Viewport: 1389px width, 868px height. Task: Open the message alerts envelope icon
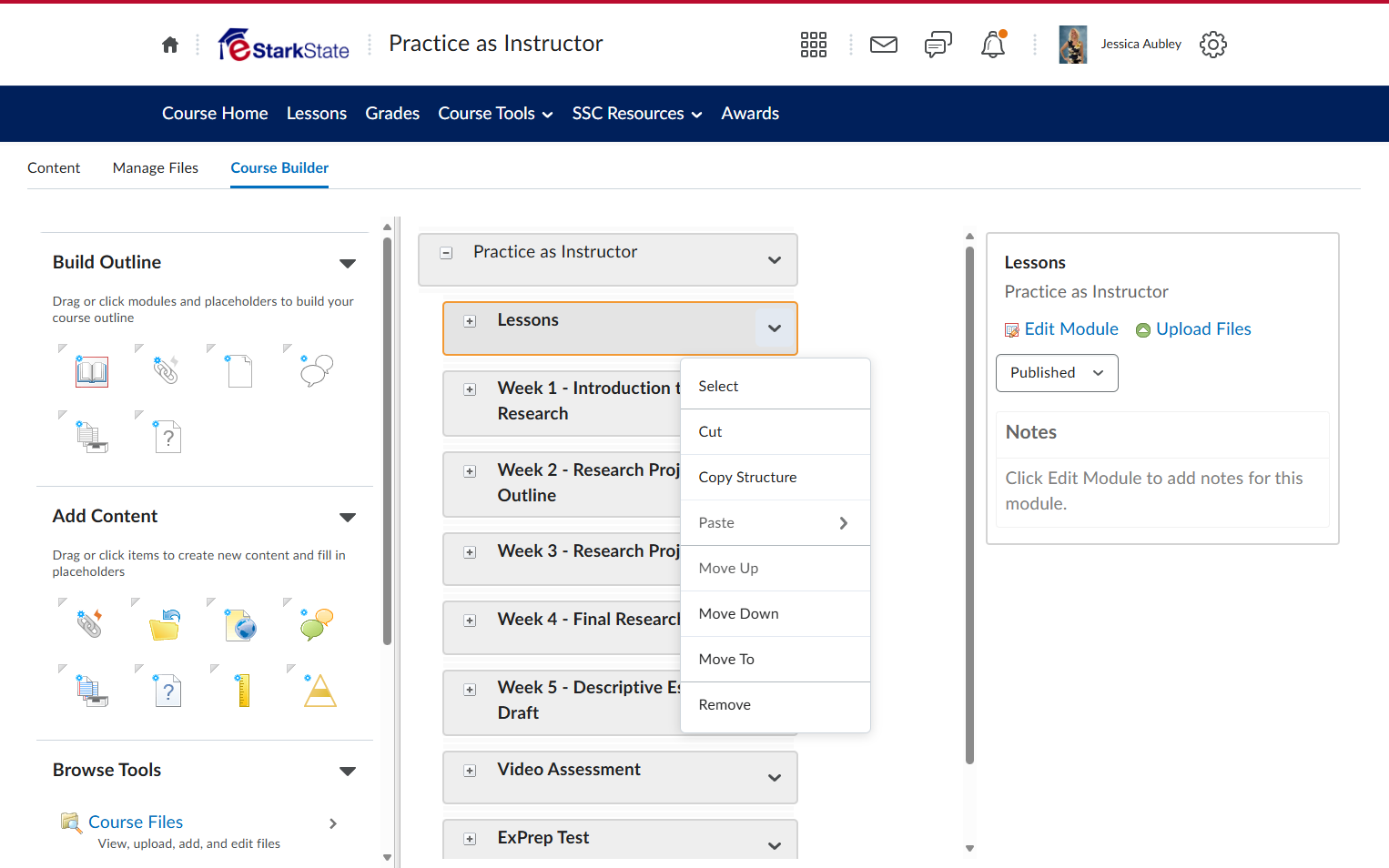point(884,45)
